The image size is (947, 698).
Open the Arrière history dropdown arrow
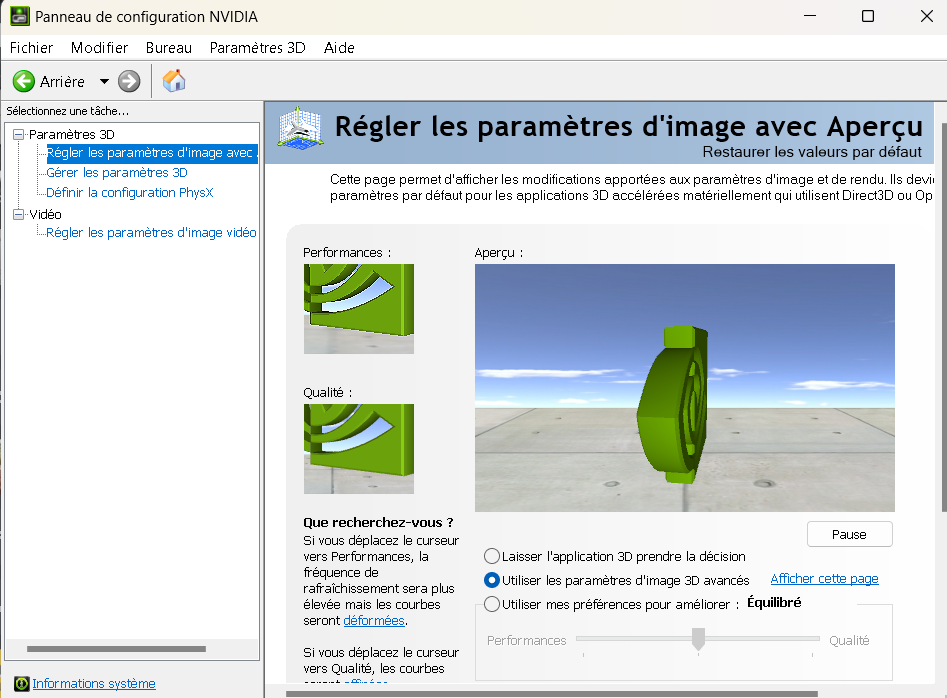[x=104, y=82]
